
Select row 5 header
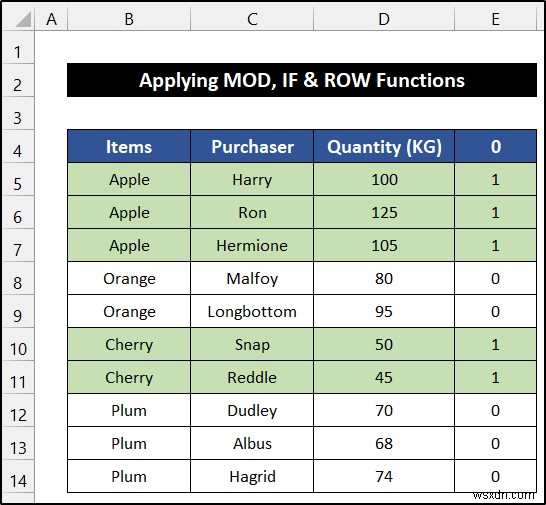[x=18, y=180]
